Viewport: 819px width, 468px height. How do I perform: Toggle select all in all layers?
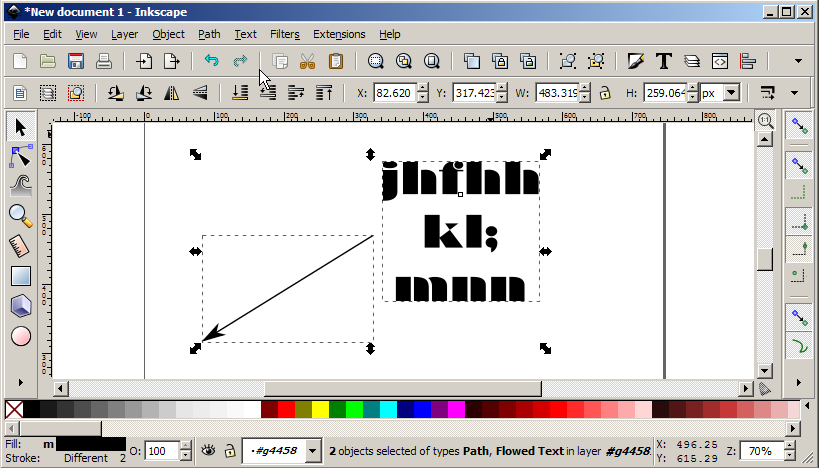pyautogui.click(x=48, y=93)
